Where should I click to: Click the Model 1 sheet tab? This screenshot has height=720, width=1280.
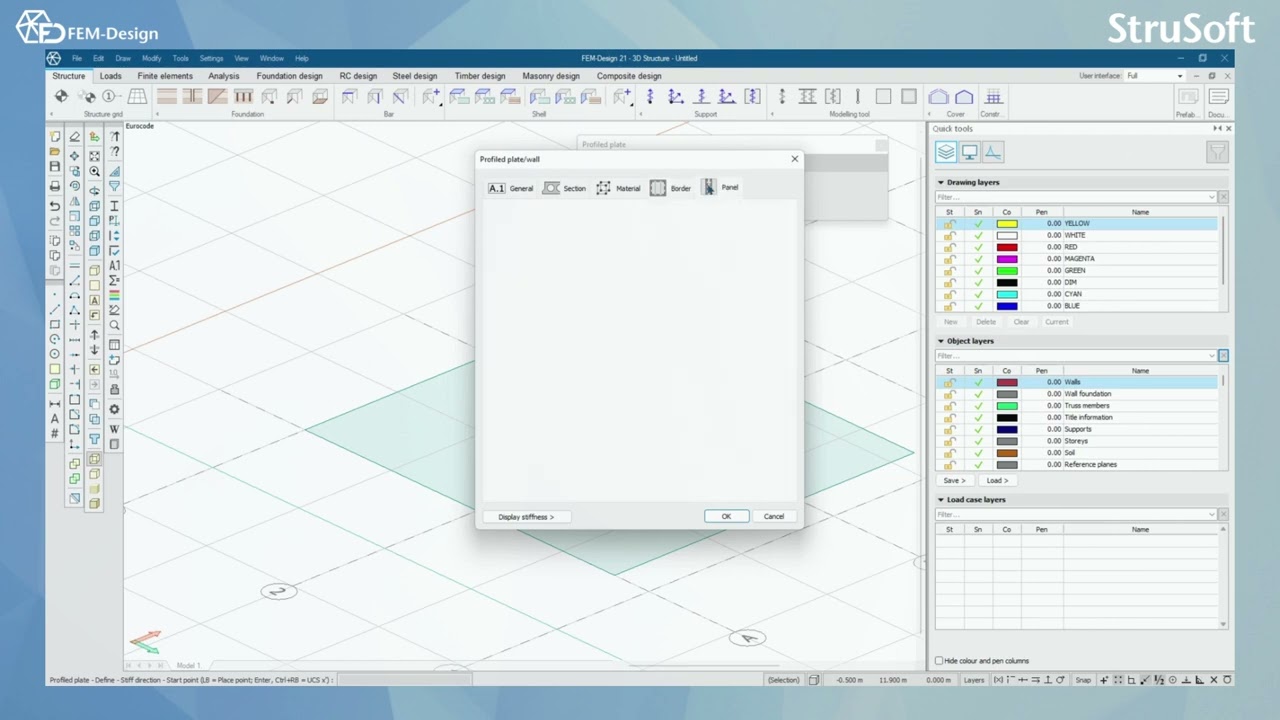(188, 665)
